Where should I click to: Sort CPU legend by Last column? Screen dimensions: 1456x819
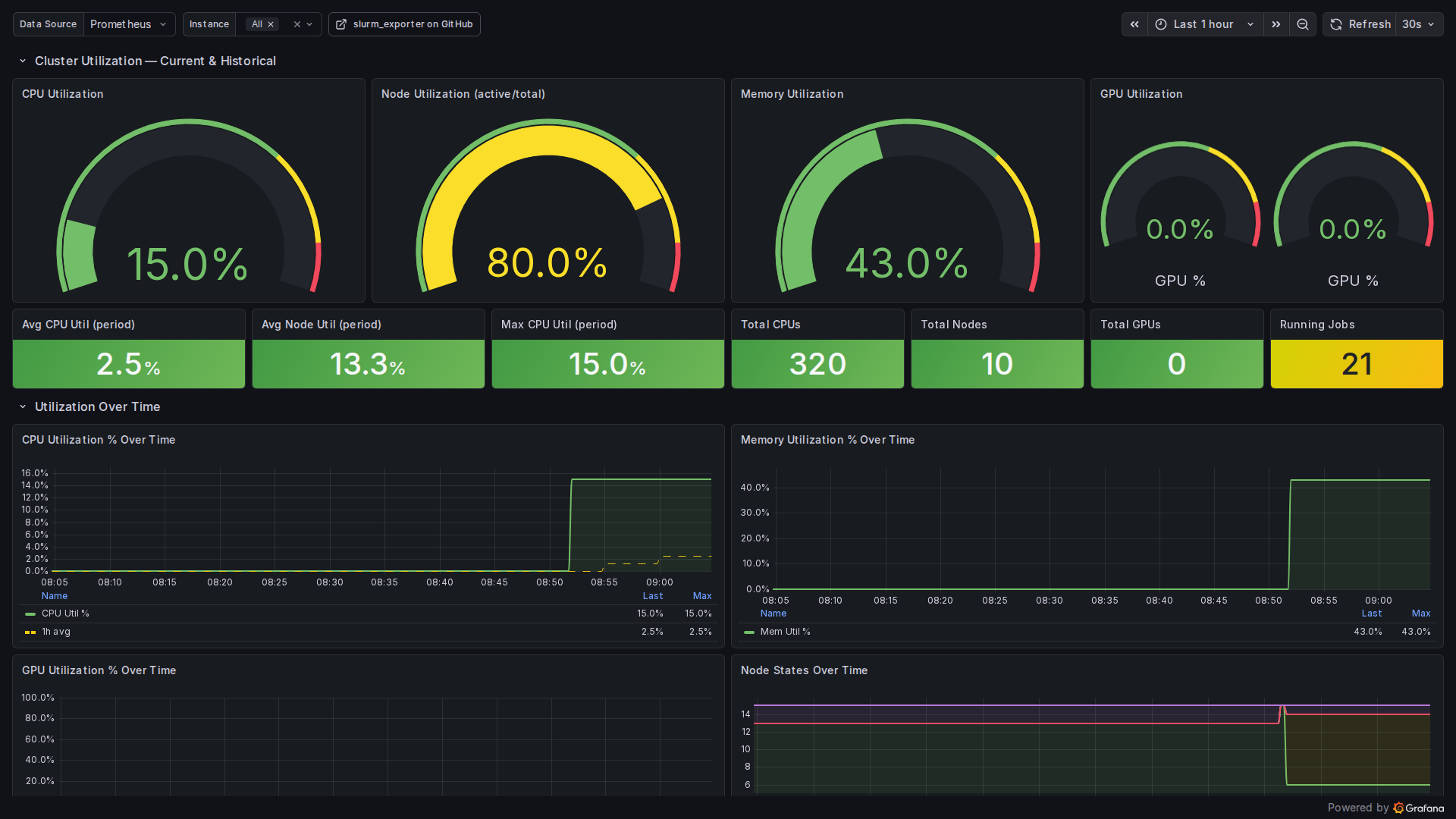[653, 596]
